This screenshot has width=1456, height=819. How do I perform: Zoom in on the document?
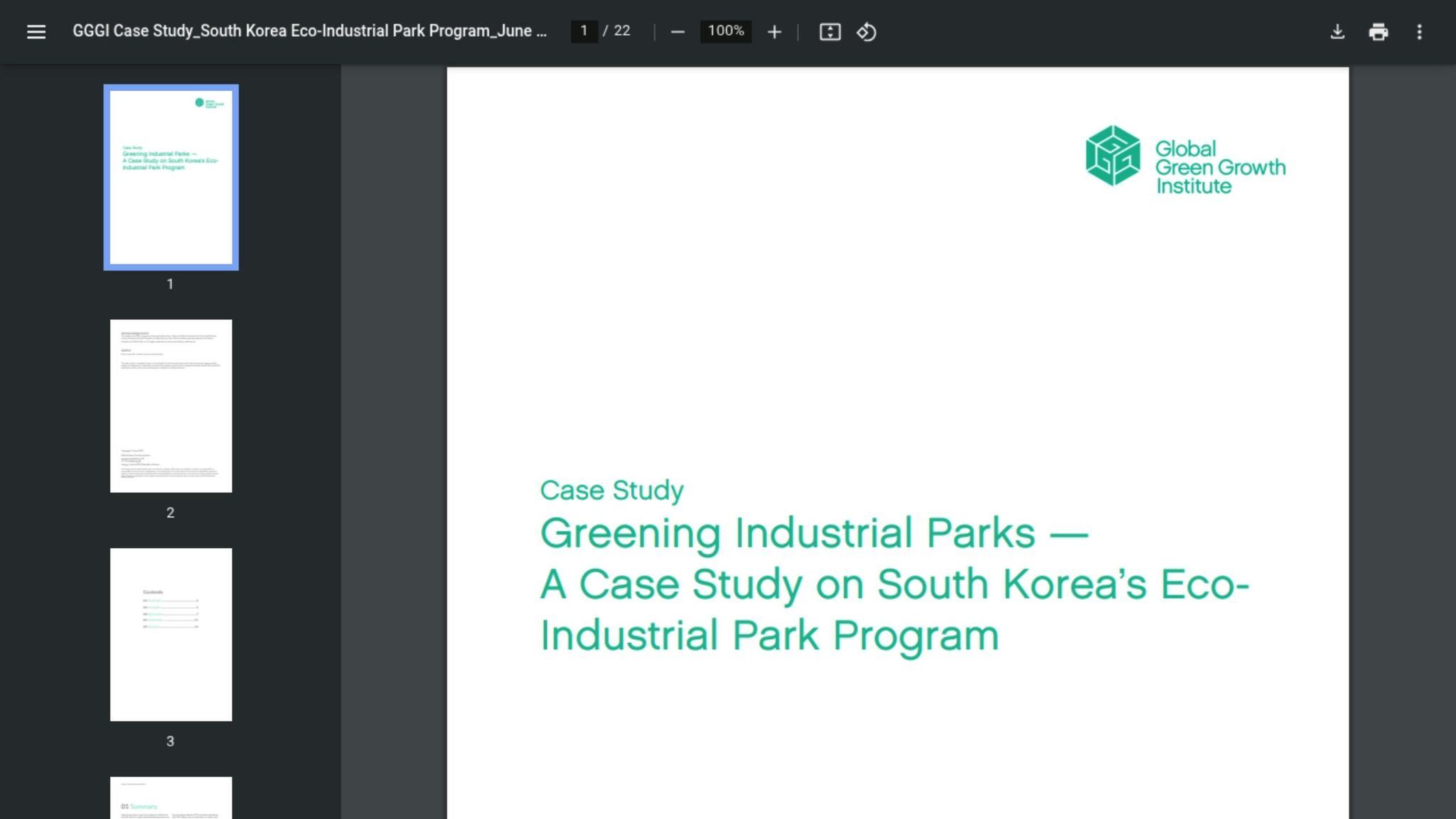[774, 31]
